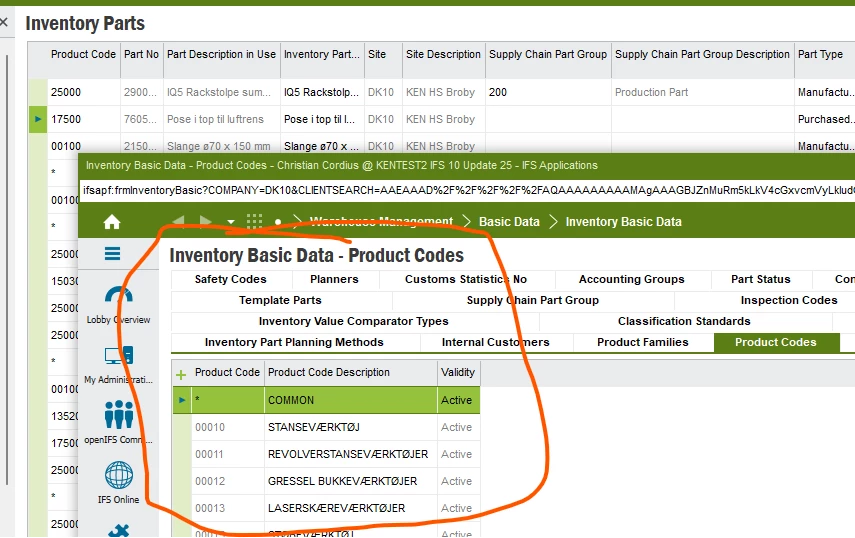The height and width of the screenshot is (538, 855).
Task: Click the Purchased part type cell
Action: pyautogui.click(x=825, y=119)
